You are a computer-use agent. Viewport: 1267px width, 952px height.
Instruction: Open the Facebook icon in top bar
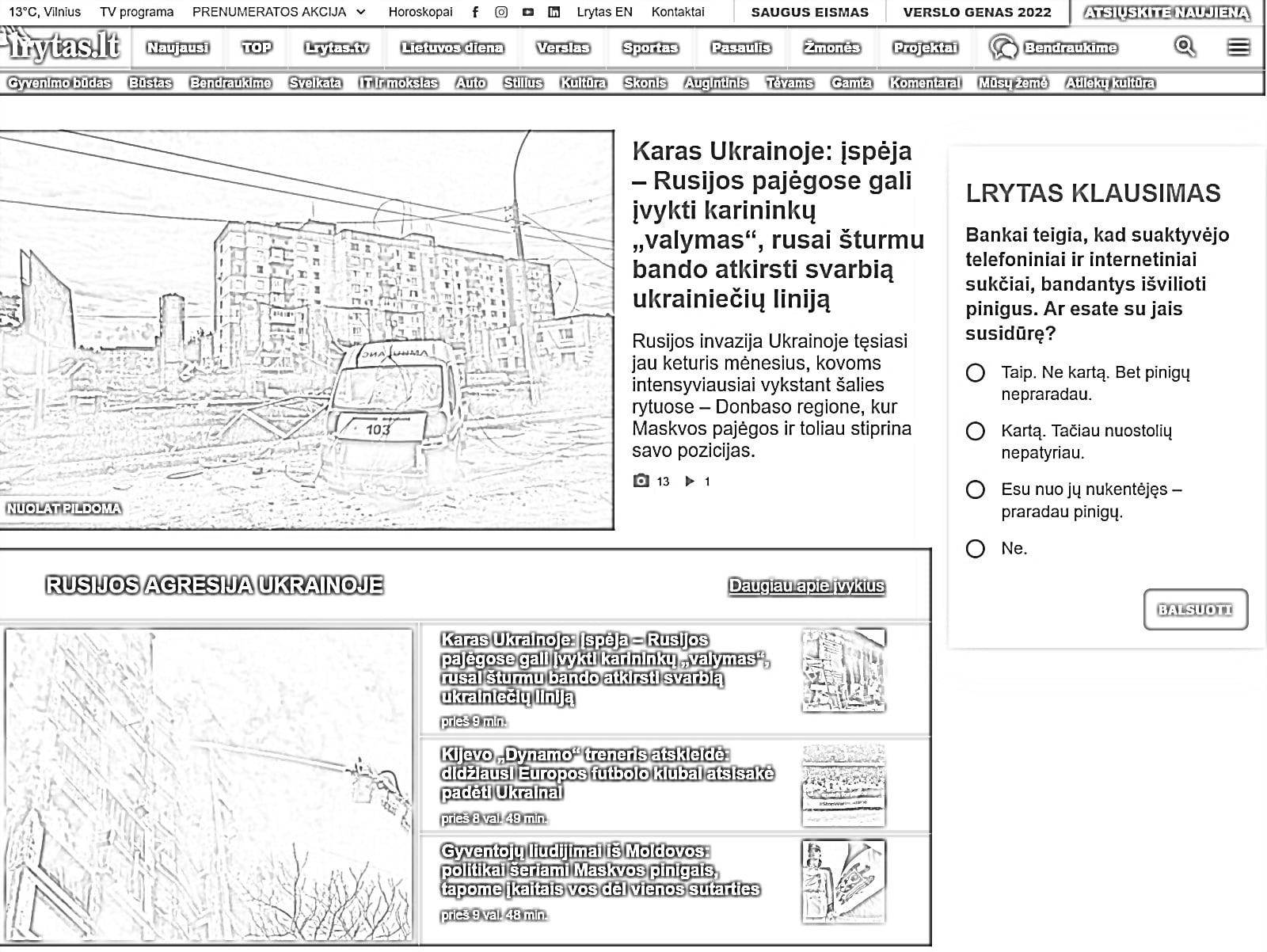[475, 12]
